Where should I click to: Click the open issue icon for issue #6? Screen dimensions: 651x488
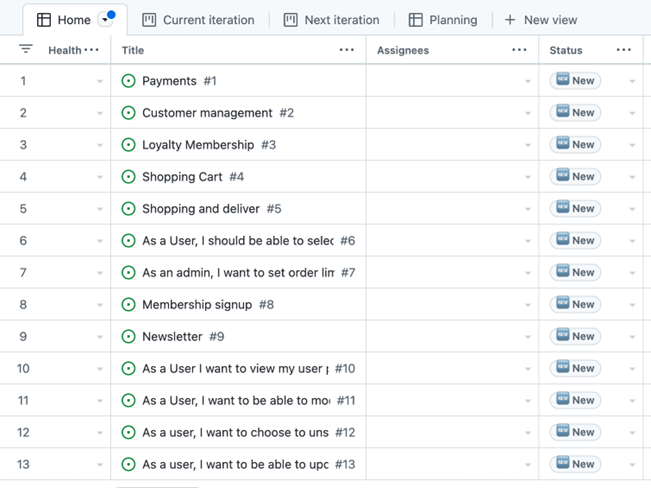(128, 240)
